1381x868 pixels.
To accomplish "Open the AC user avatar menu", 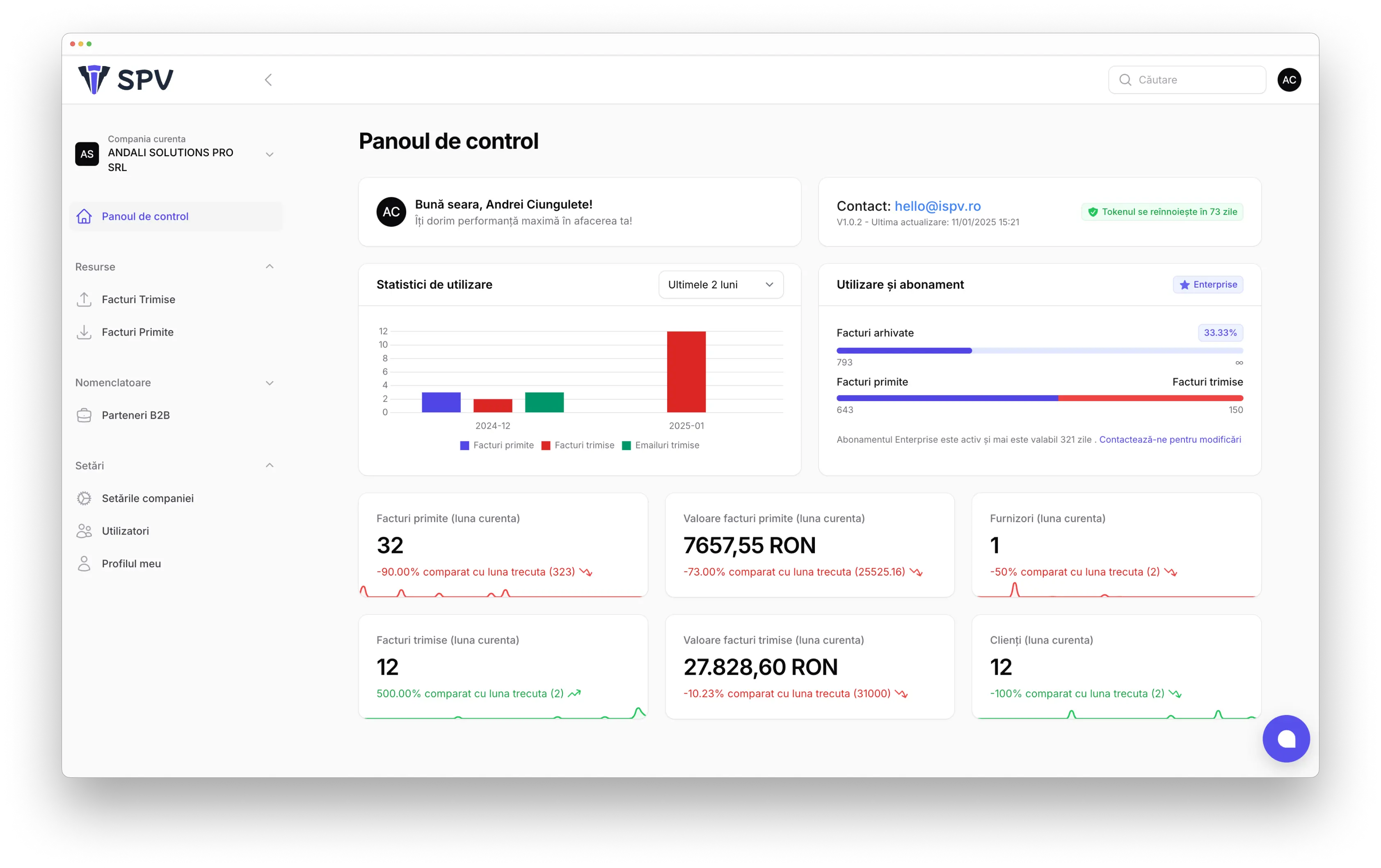I will [1289, 80].
